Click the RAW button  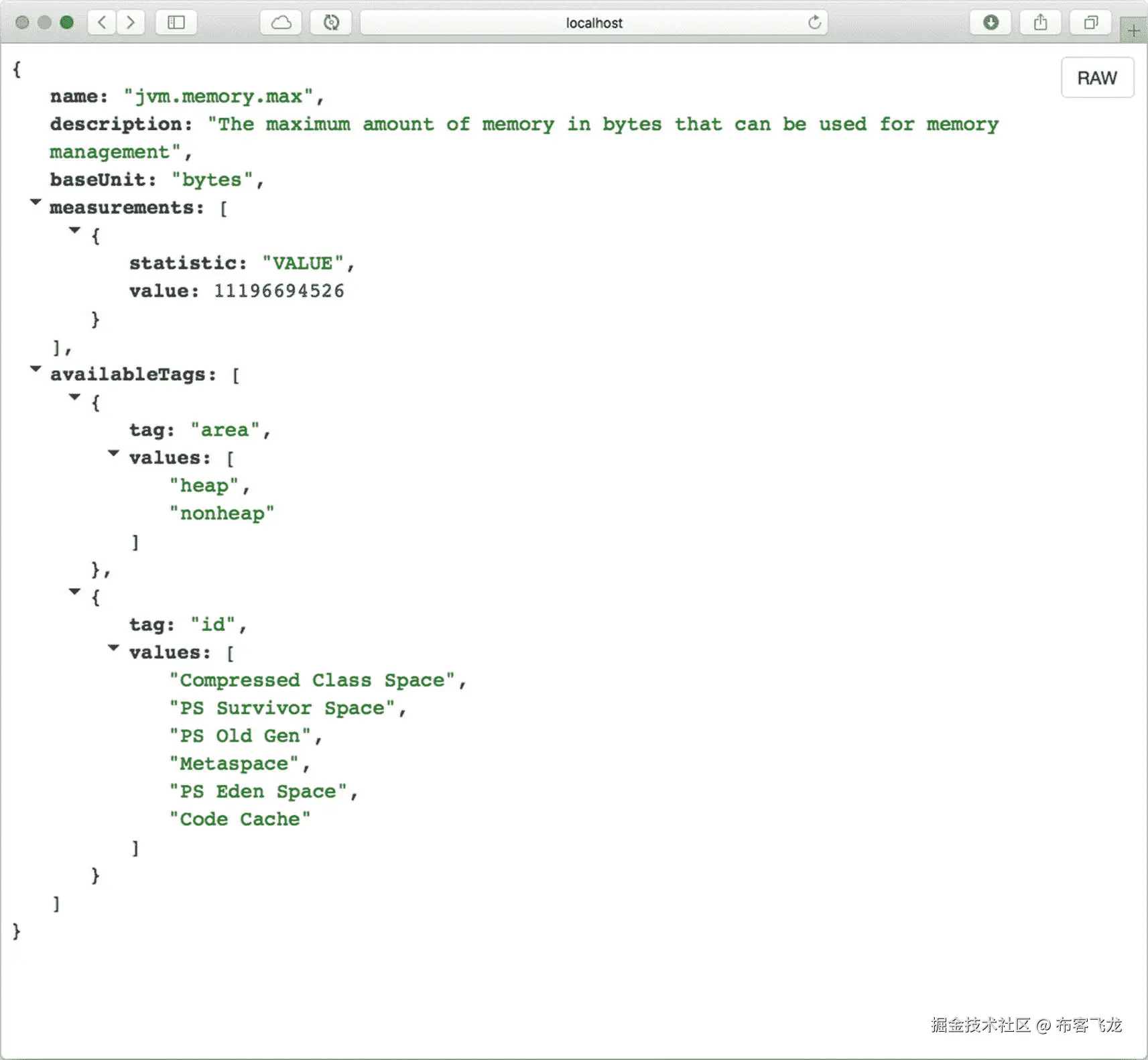1097,78
